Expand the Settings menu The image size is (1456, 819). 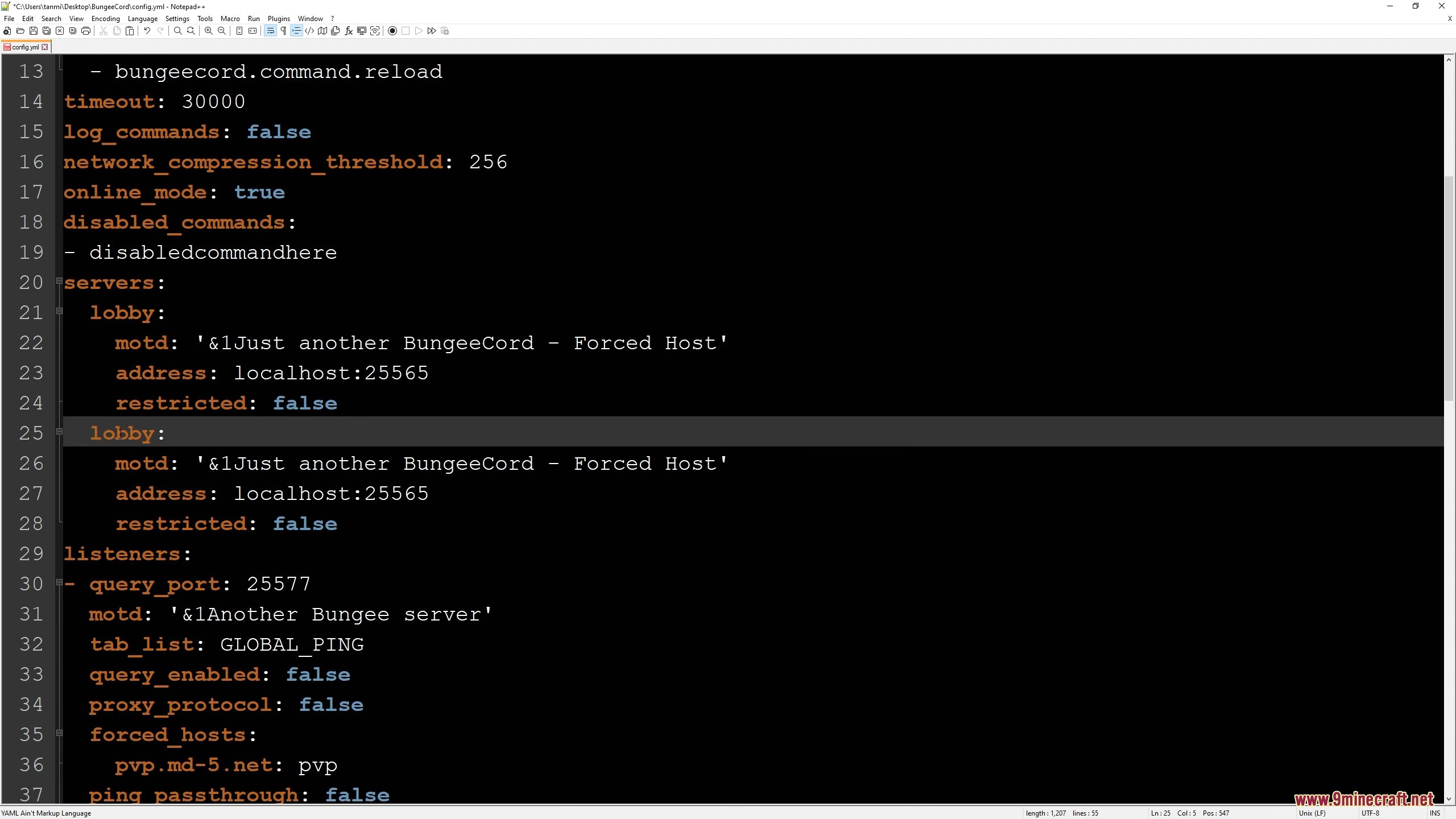point(177,18)
